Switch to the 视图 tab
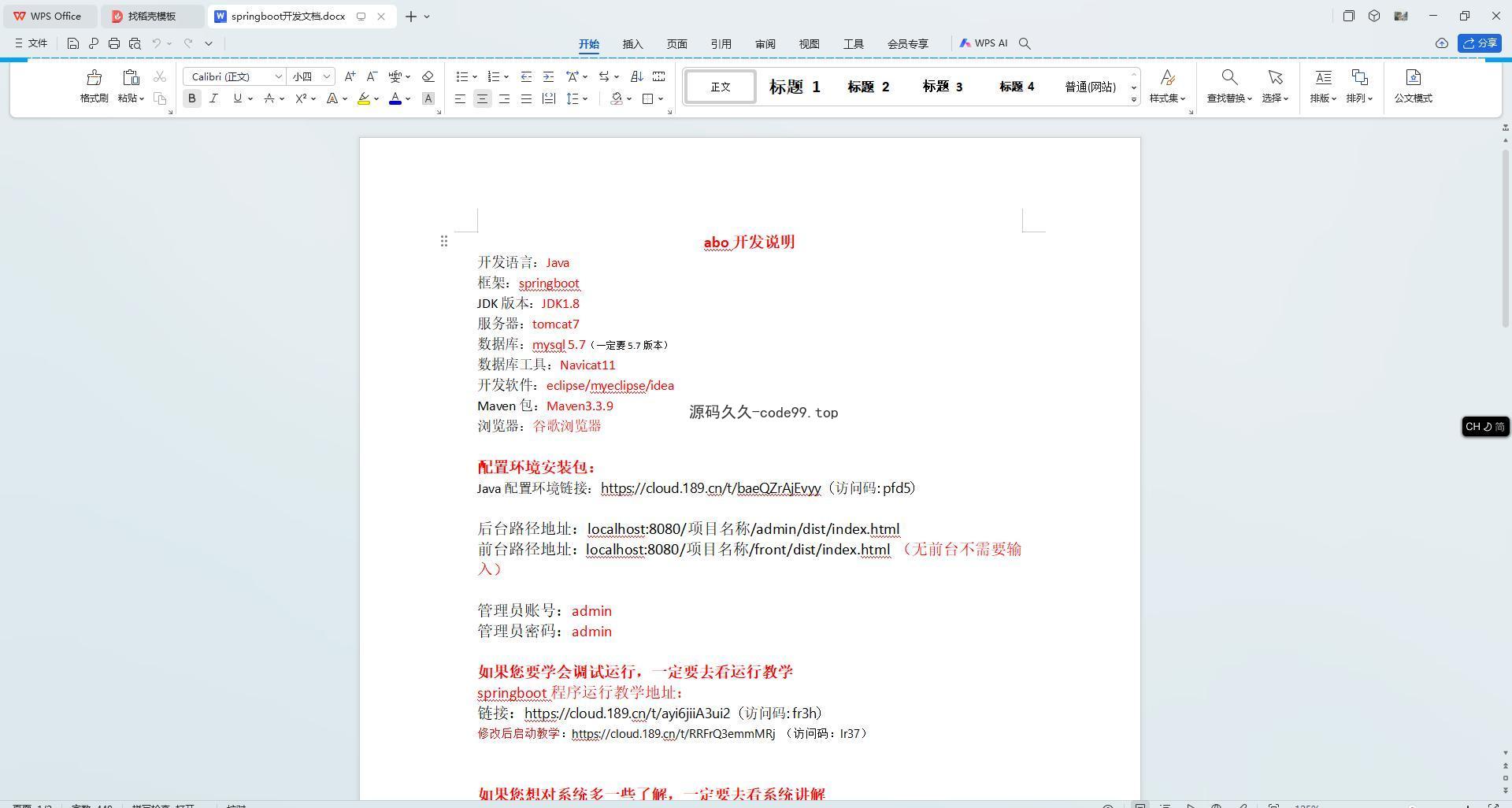Image resolution: width=1512 pixels, height=808 pixels. (810, 44)
